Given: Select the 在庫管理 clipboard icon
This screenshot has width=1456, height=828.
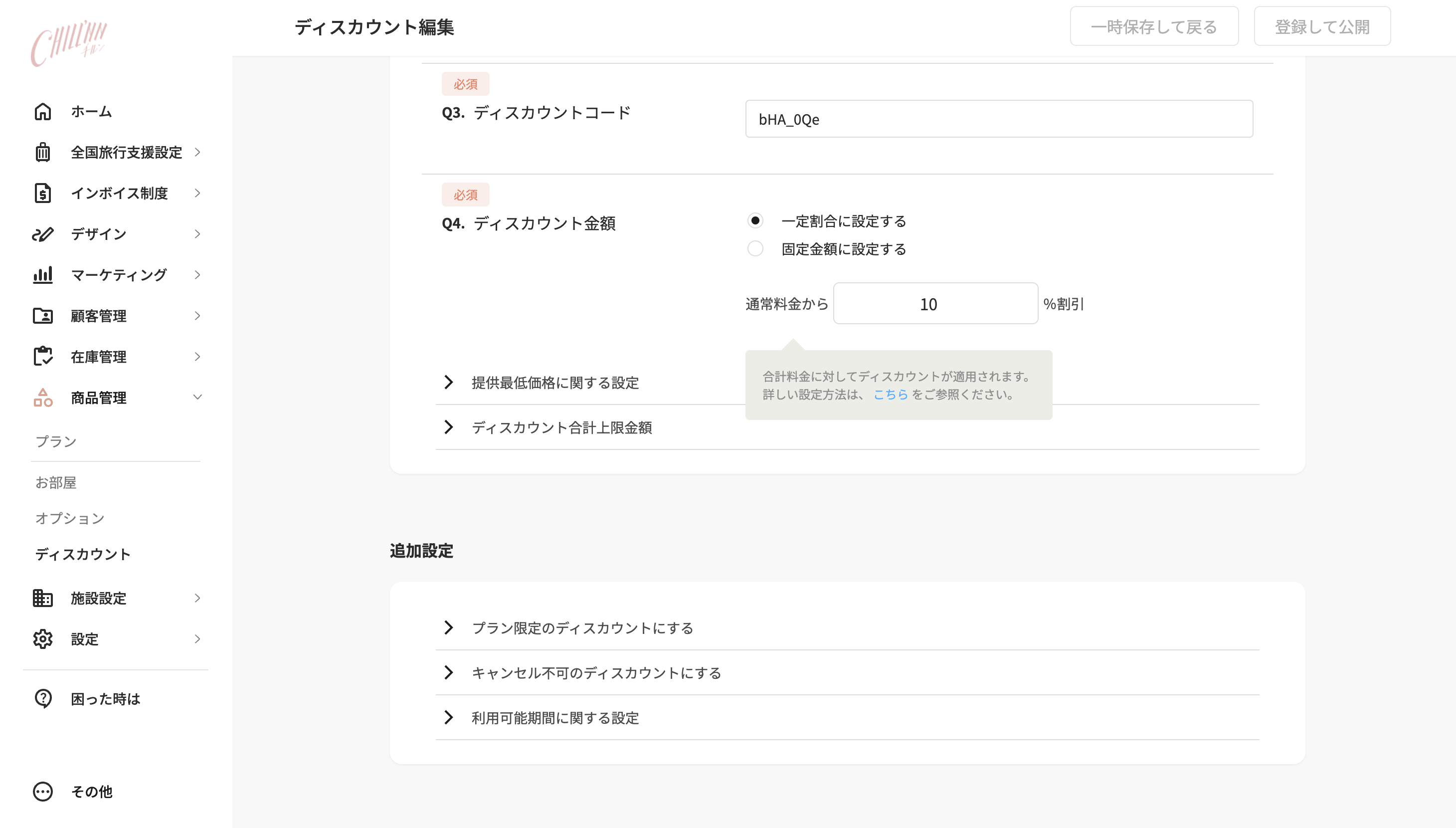Looking at the screenshot, I should tap(42, 357).
